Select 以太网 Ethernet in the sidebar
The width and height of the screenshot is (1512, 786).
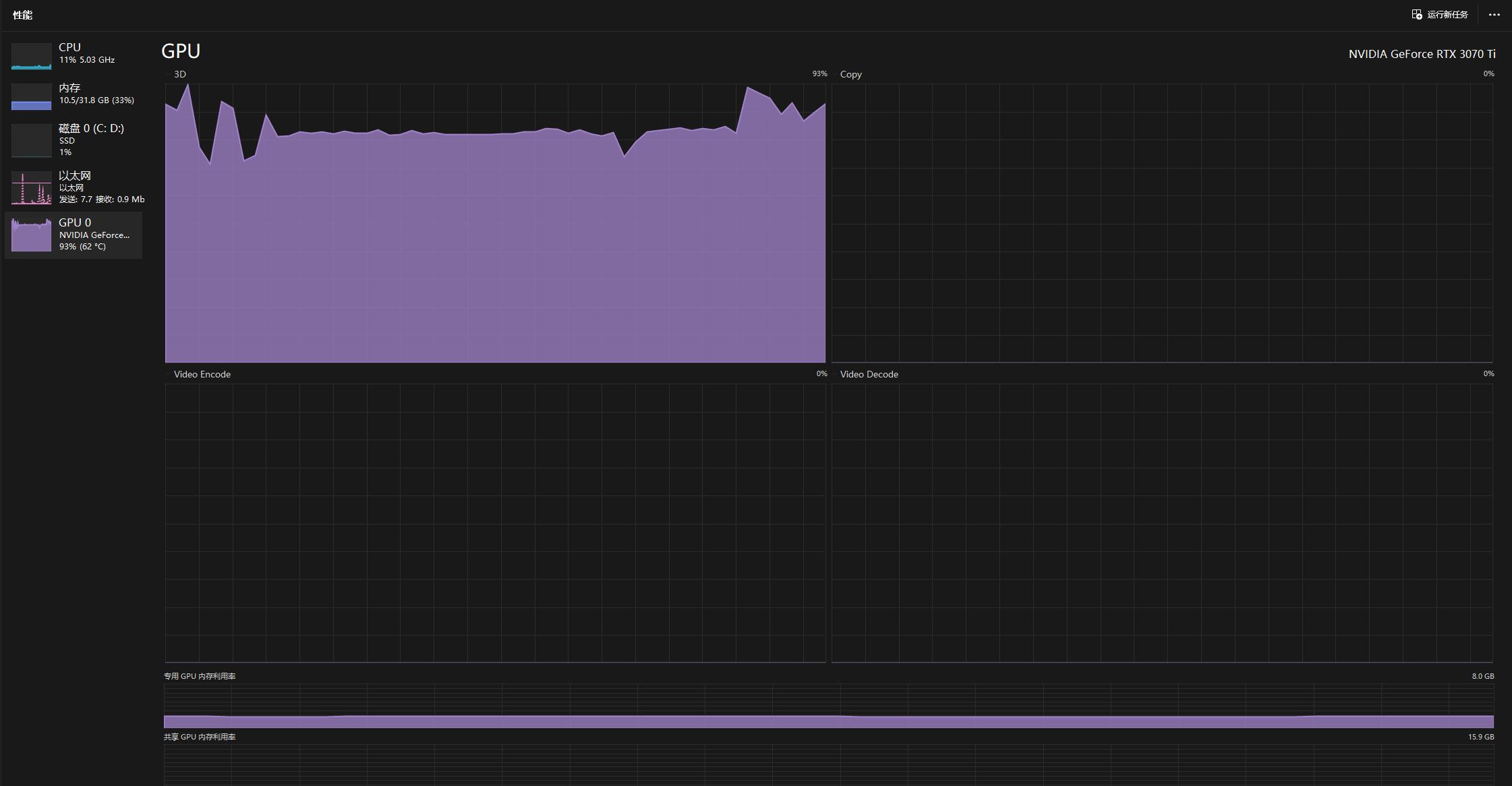click(x=75, y=175)
